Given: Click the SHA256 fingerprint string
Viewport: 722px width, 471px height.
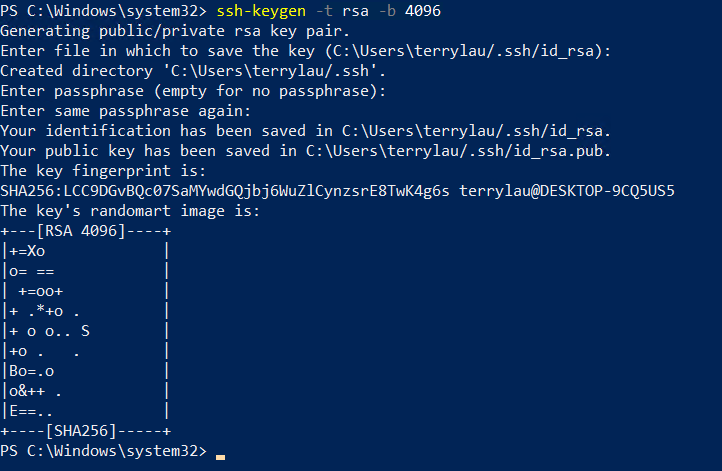Looking at the screenshot, I should (x=225, y=191).
